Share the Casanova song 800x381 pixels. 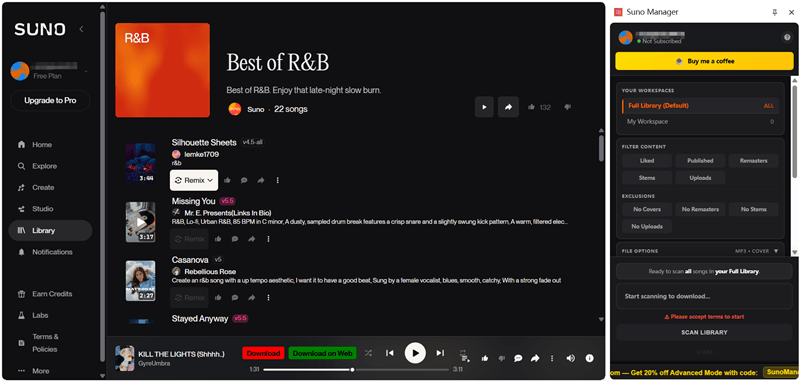252,297
